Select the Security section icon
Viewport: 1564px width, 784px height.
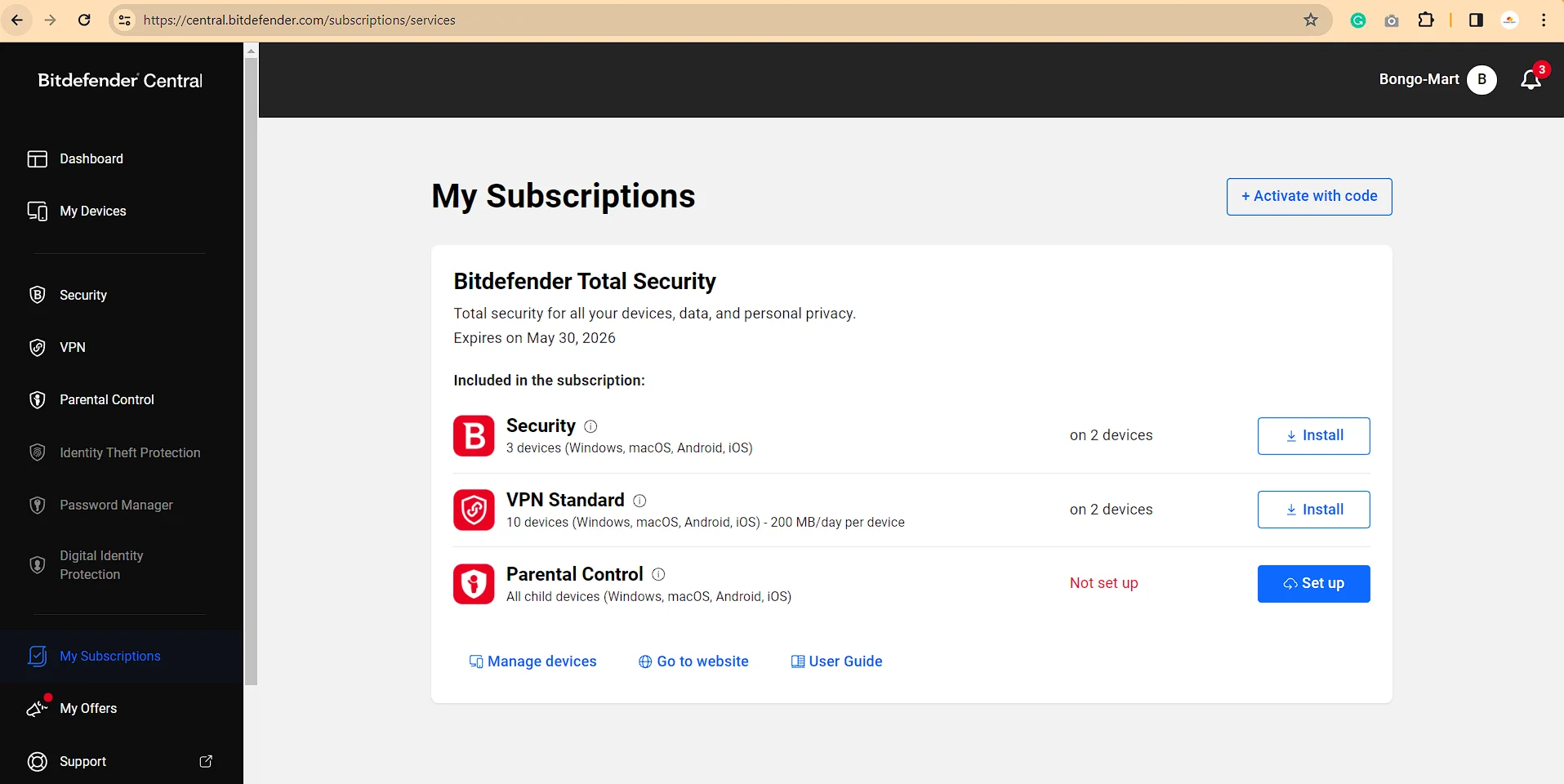pos(38,295)
